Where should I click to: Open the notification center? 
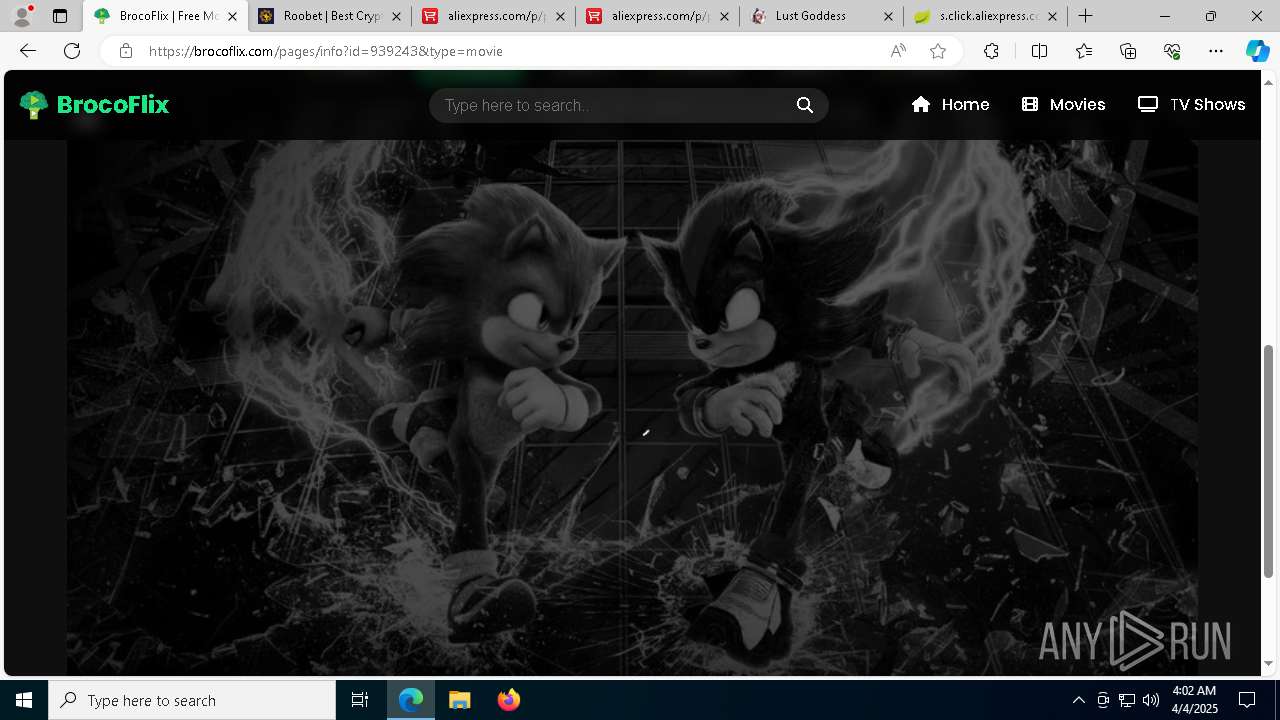point(1247,700)
